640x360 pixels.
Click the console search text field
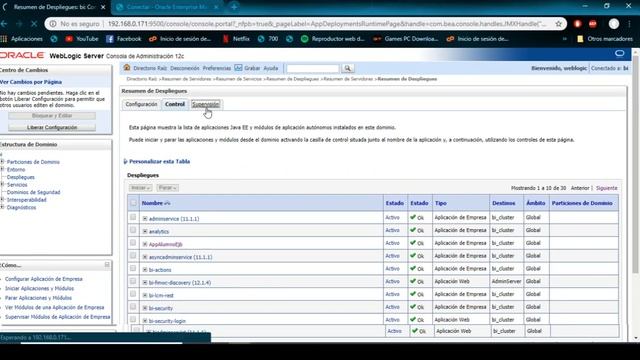[x=313, y=68]
